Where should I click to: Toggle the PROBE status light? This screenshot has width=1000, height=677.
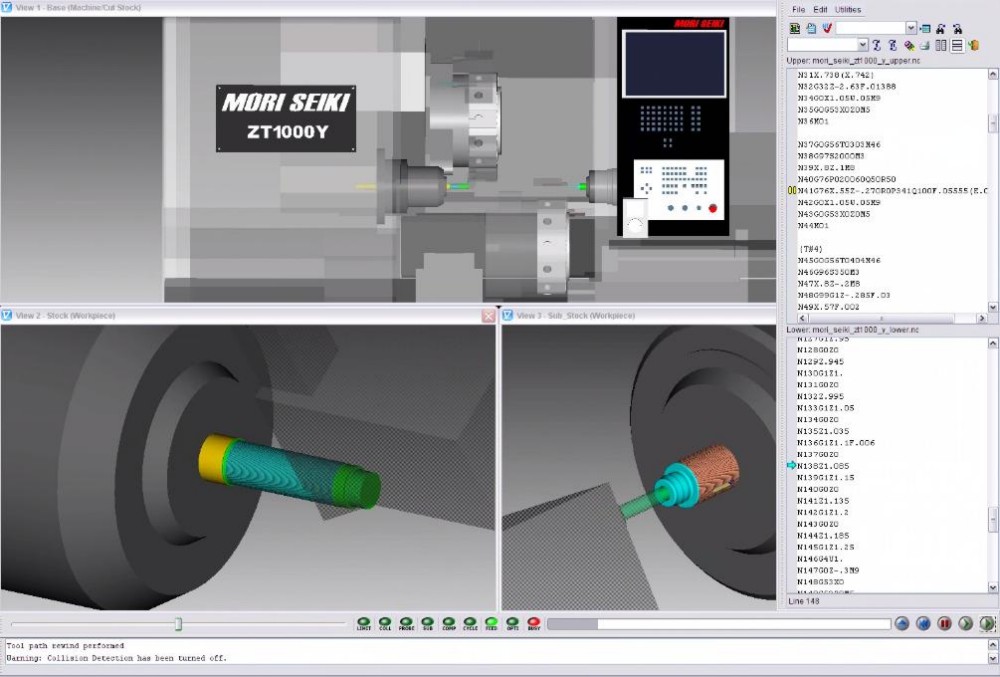point(406,623)
